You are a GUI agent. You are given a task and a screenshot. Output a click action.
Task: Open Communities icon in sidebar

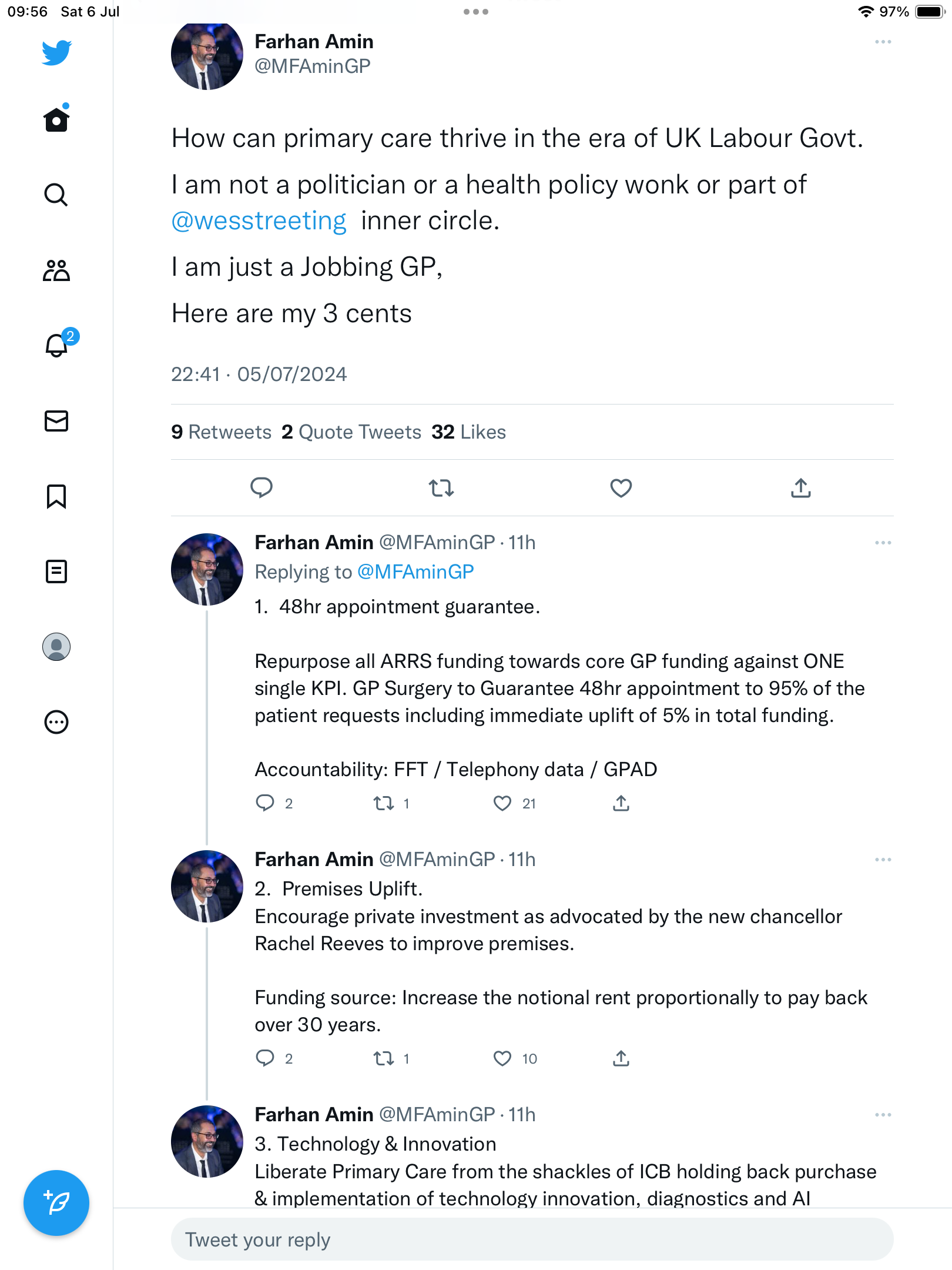[x=56, y=270]
